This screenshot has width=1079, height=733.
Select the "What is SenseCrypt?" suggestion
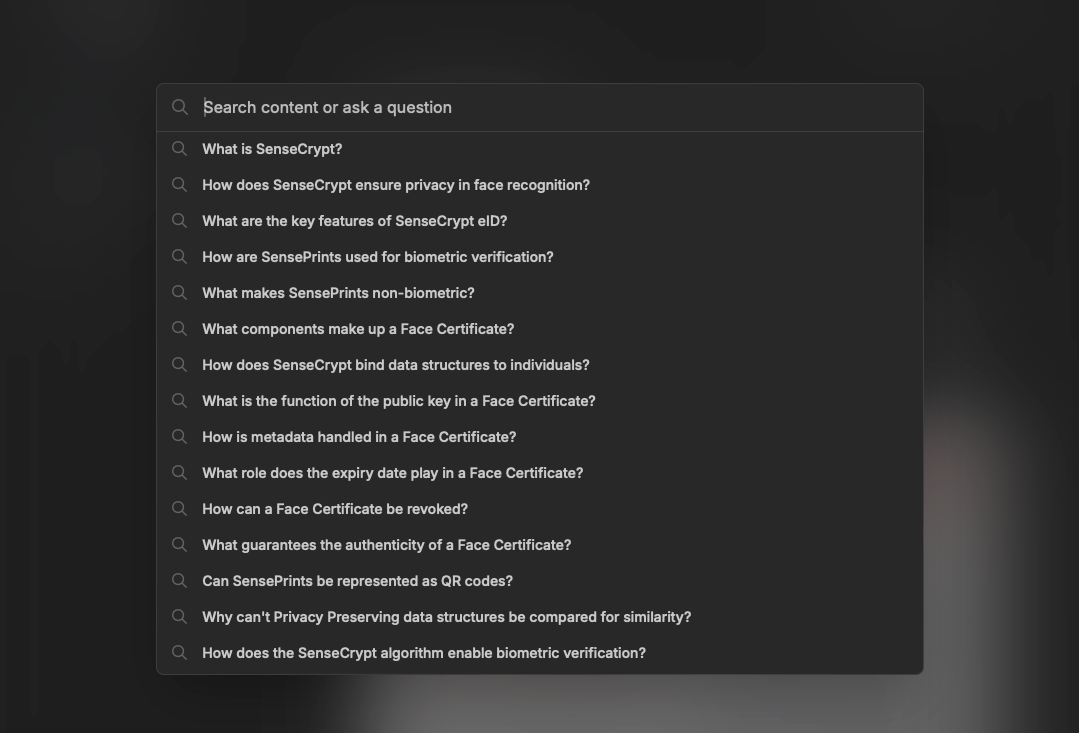point(272,149)
